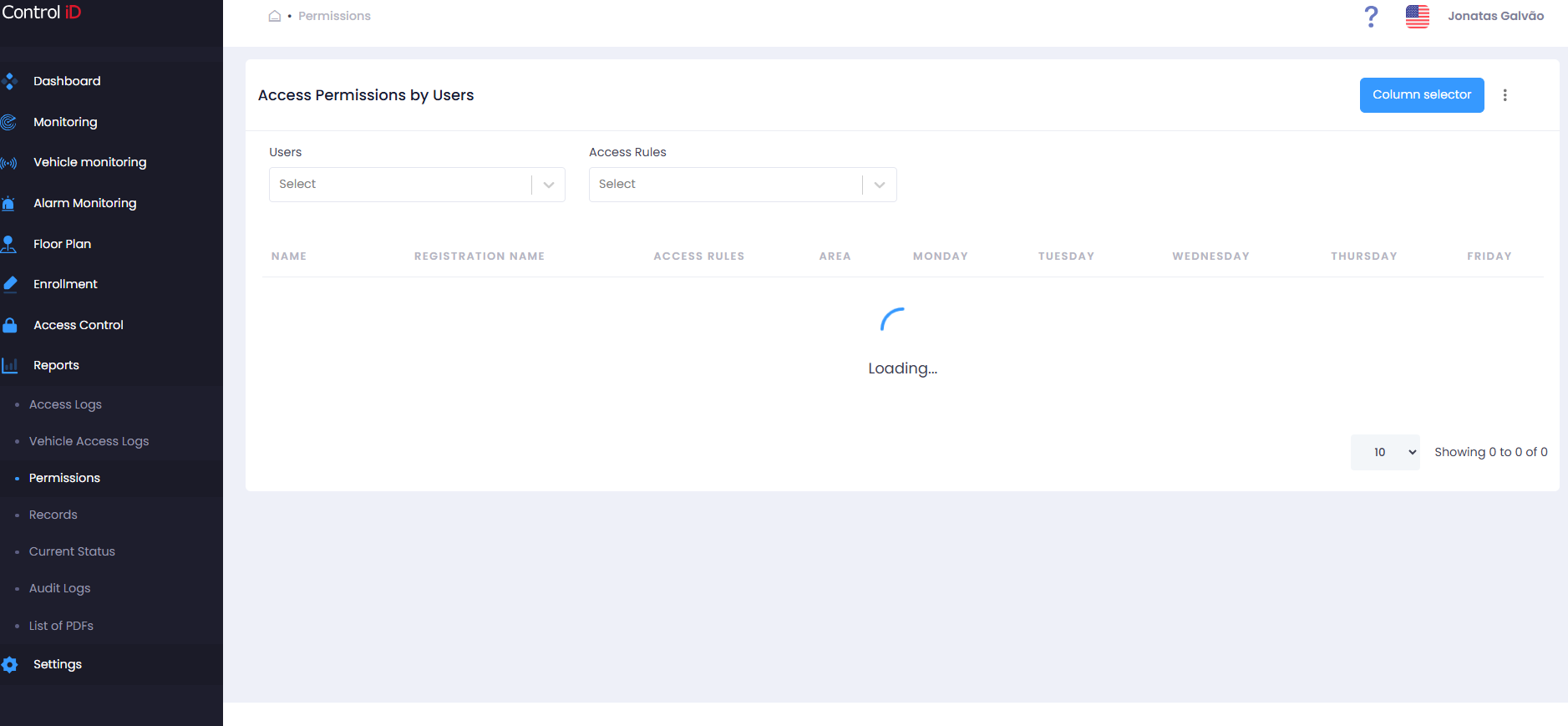Screen dimensions: 1568x726
Task: Open the Access Rules select dropdown
Action: [x=743, y=185]
